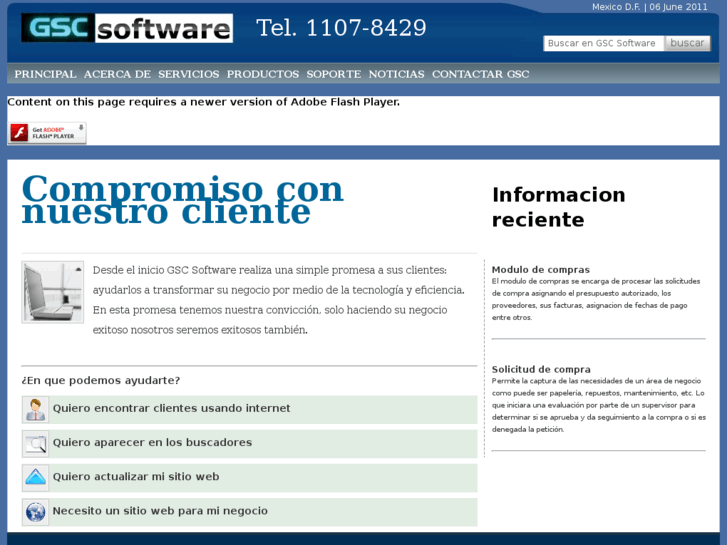This screenshot has height=545, width=727.
Task: Click the GSC software logo
Action: tap(127, 28)
